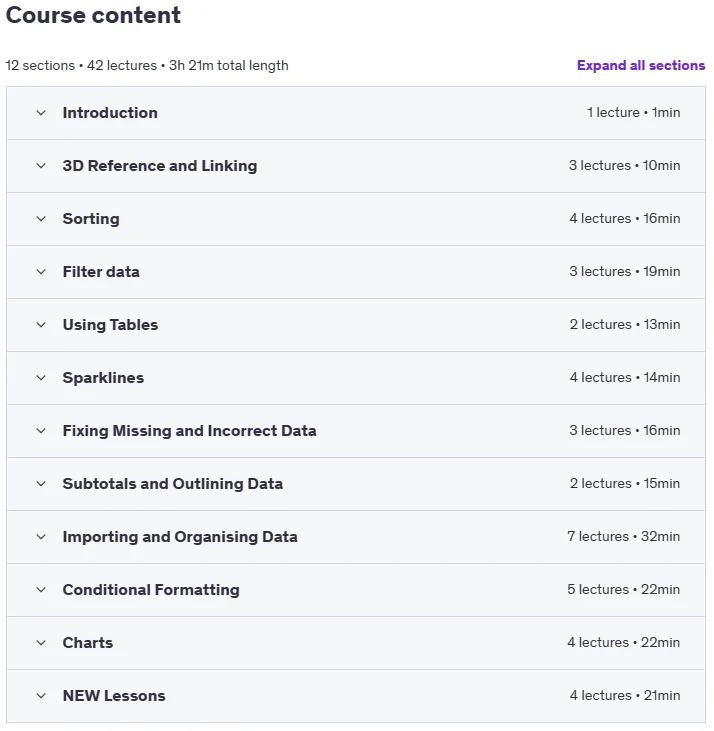Viewport: 714px width, 731px height.
Task: Click chevron for Importing and Organising Data
Action: pyautogui.click(x=41, y=537)
